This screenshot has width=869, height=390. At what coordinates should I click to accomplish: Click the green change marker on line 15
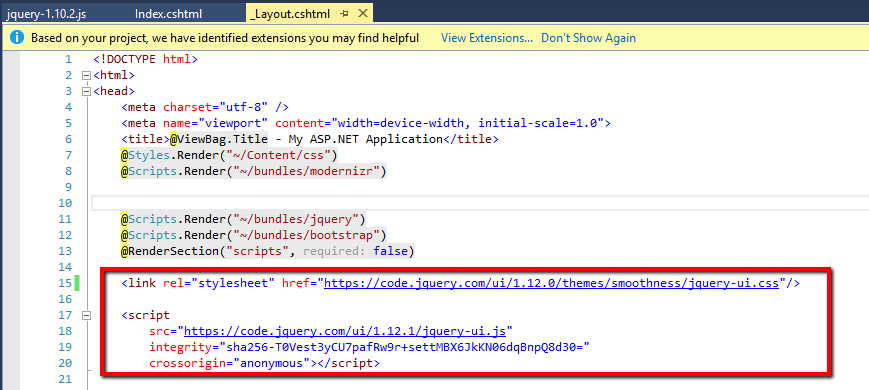[x=77, y=283]
